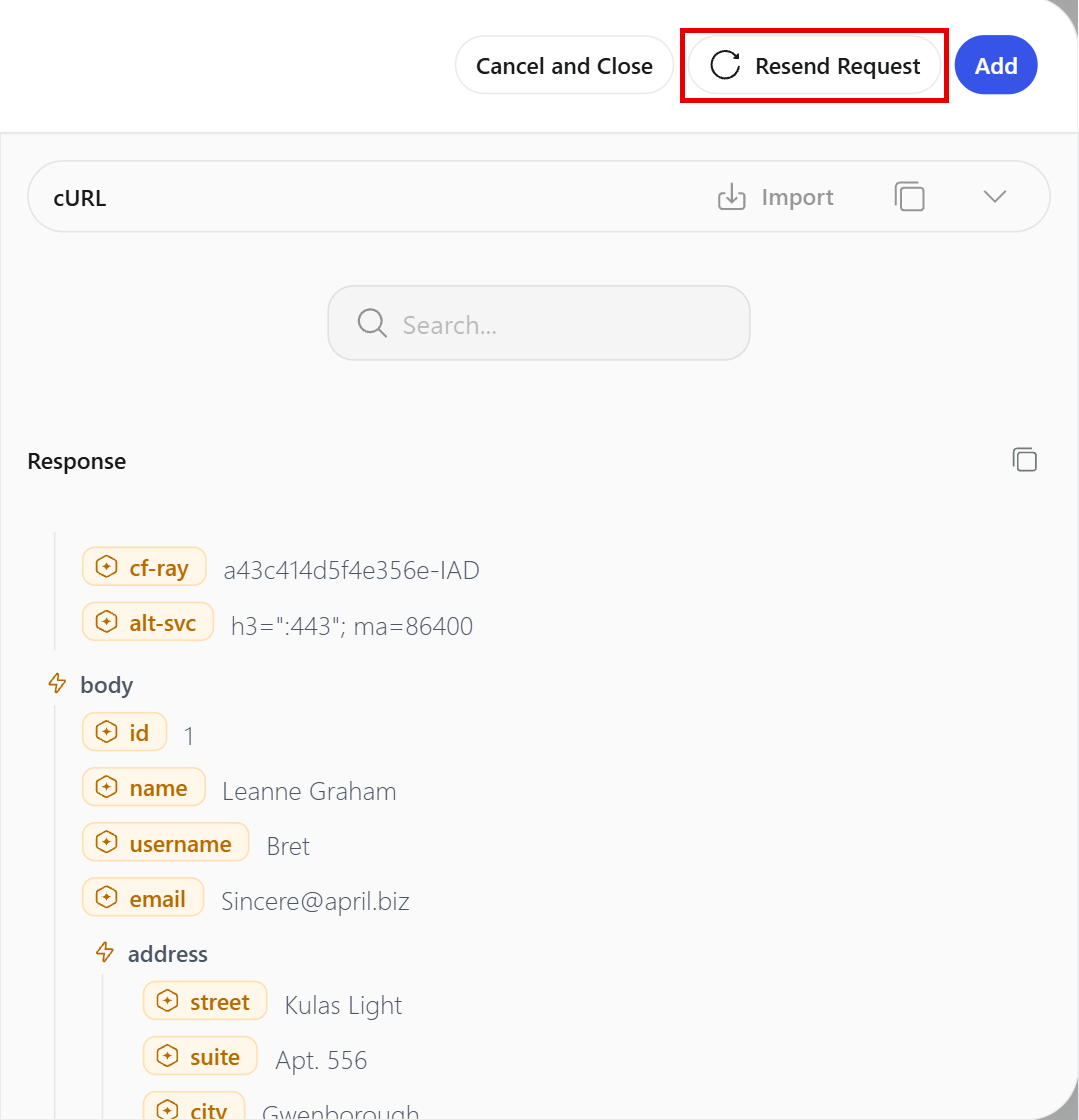The width and height of the screenshot is (1079, 1120).
Task: Select the email variable pill
Action: tap(143, 897)
